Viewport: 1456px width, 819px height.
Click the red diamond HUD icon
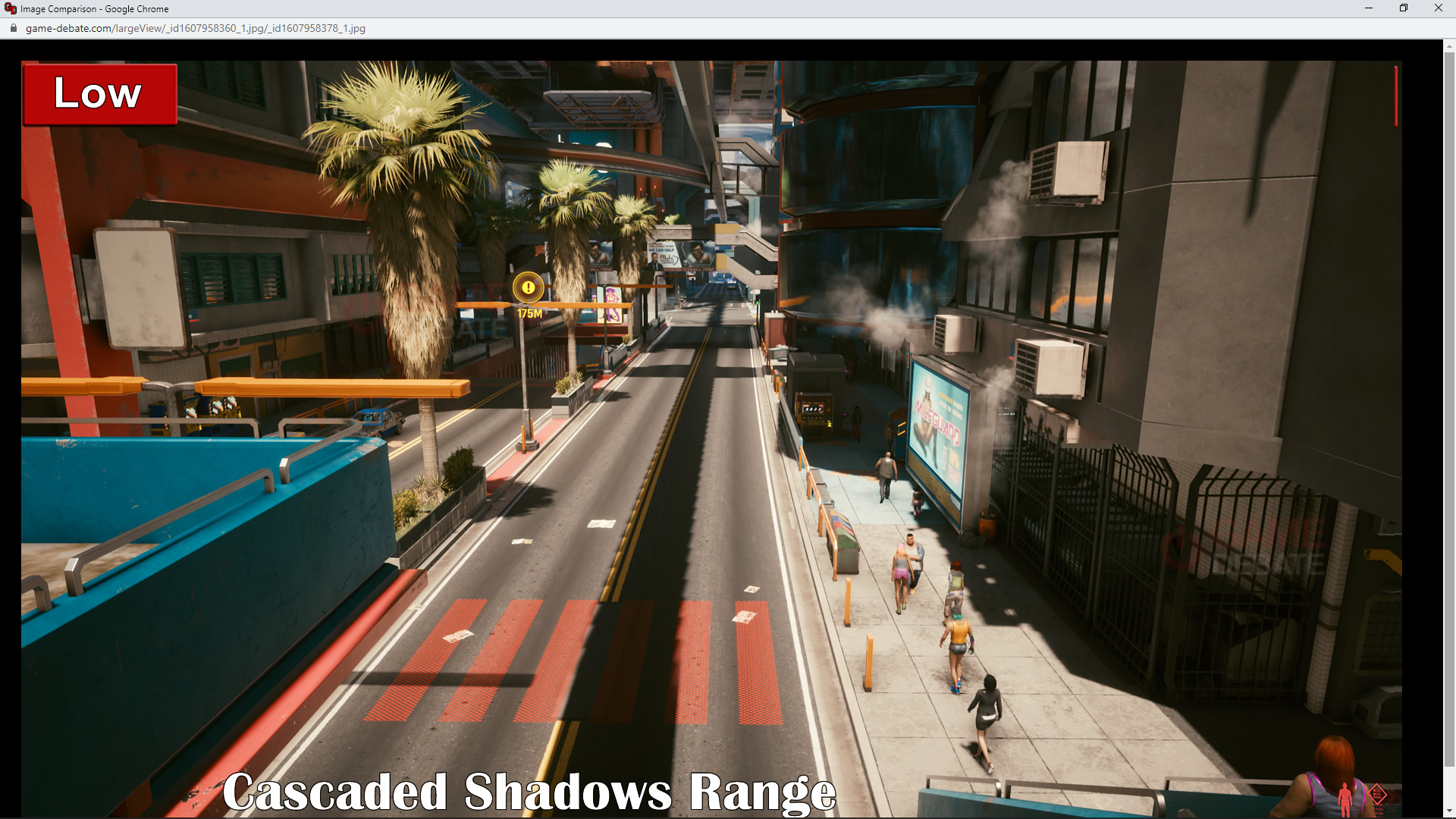(1378, 795)
